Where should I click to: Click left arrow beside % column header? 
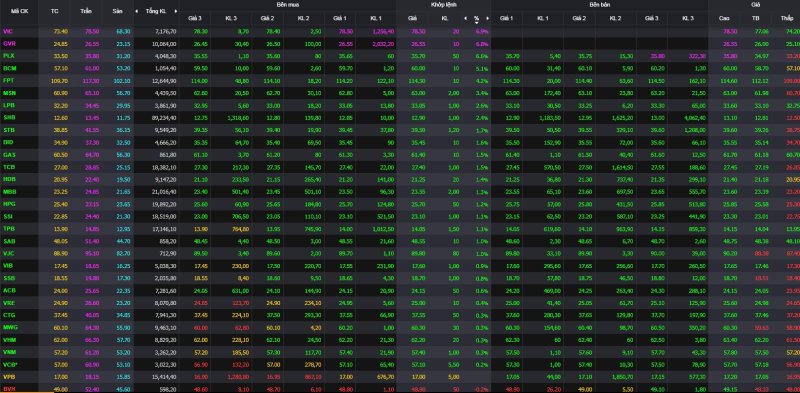pos(465,18)
